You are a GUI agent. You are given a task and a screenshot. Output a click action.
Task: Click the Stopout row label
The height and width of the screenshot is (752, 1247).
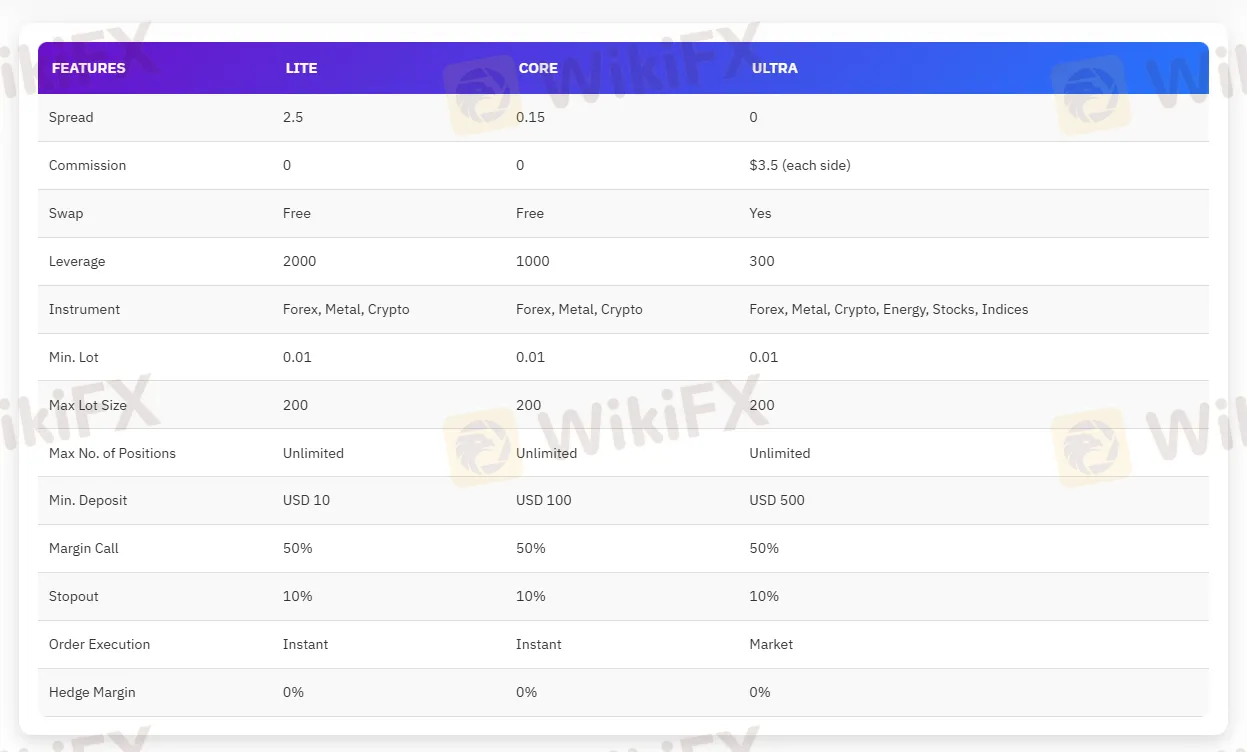(74, 596)
